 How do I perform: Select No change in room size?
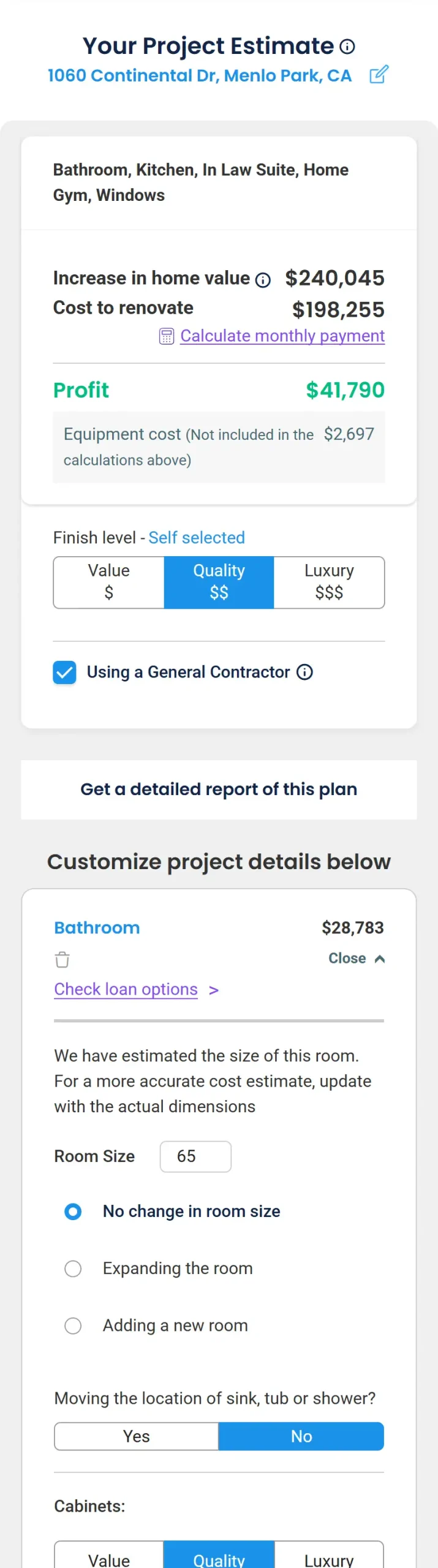[x=73, y=1211]
